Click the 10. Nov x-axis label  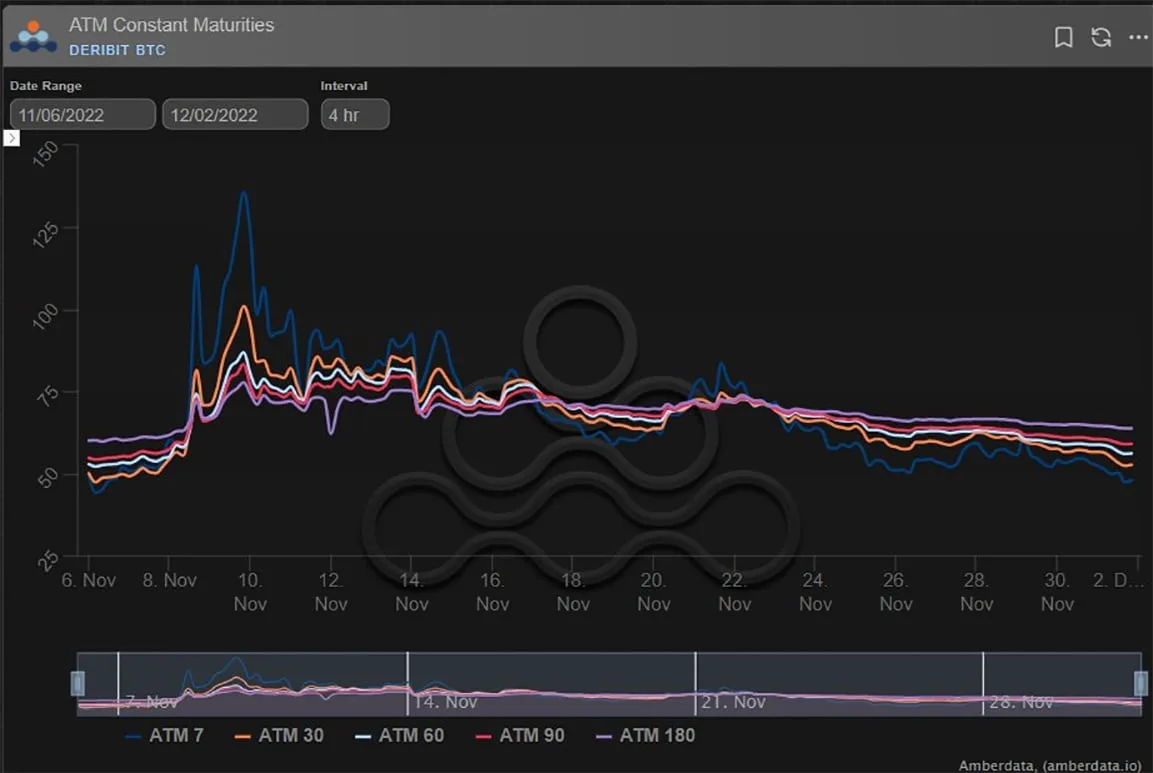pos(250,592)
